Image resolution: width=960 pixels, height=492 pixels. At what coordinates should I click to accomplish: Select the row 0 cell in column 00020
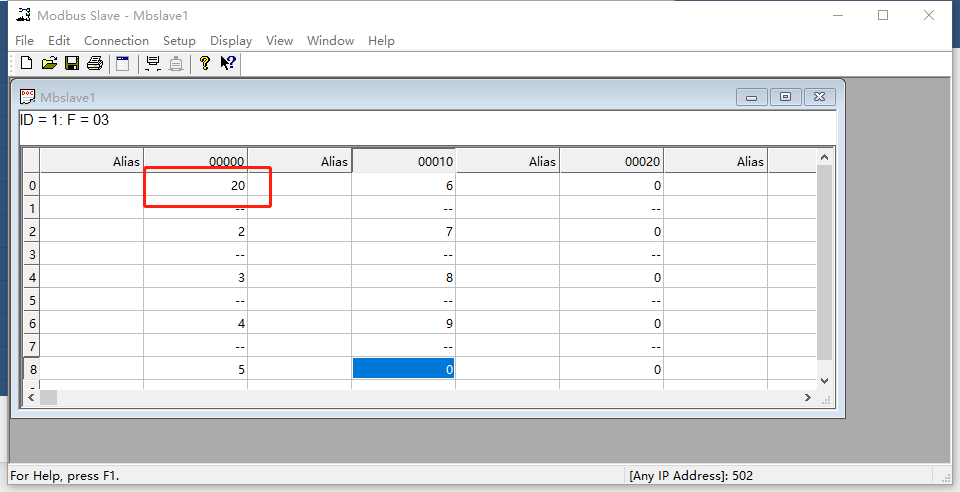(612, 185)
